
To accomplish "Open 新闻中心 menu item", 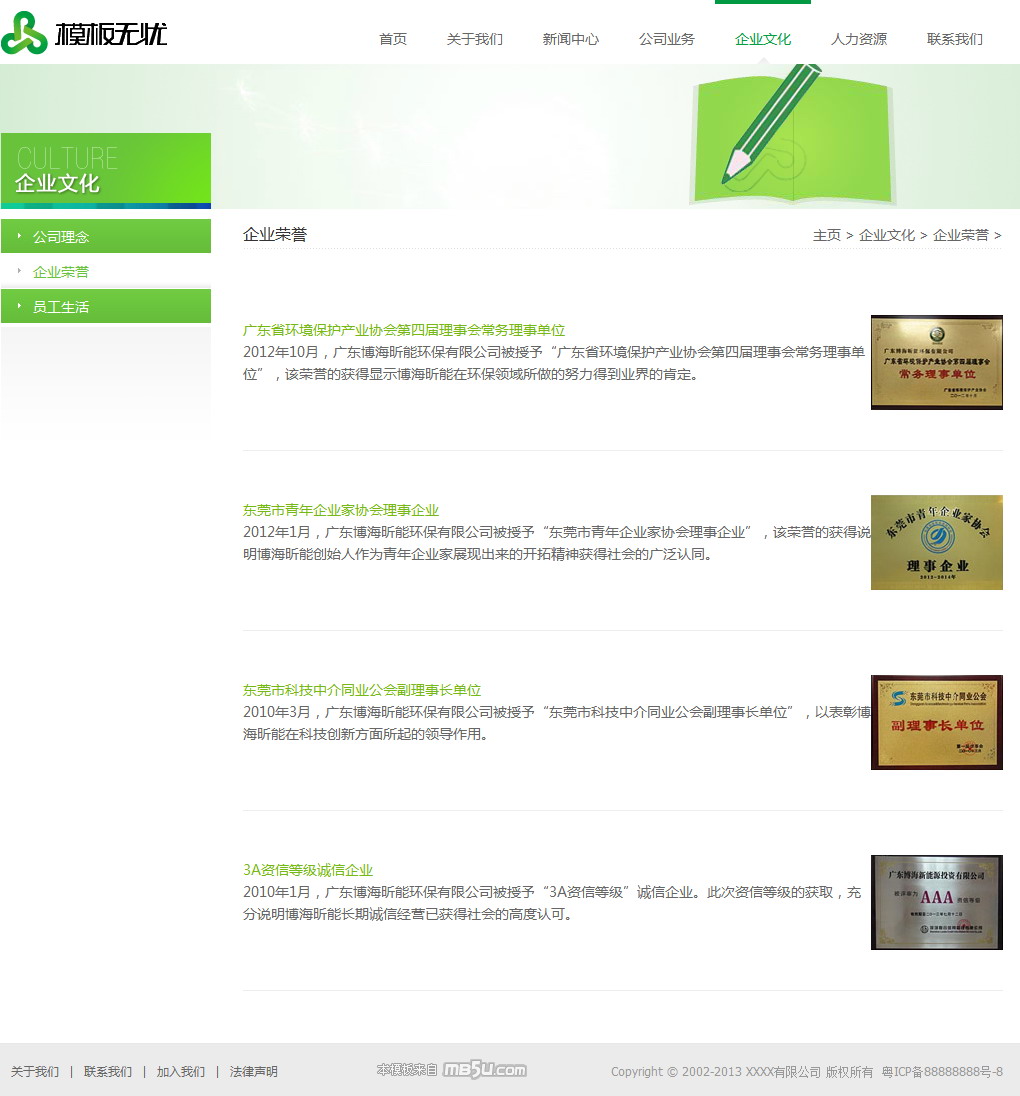I will pyautogui.click(x=571, y=39).
